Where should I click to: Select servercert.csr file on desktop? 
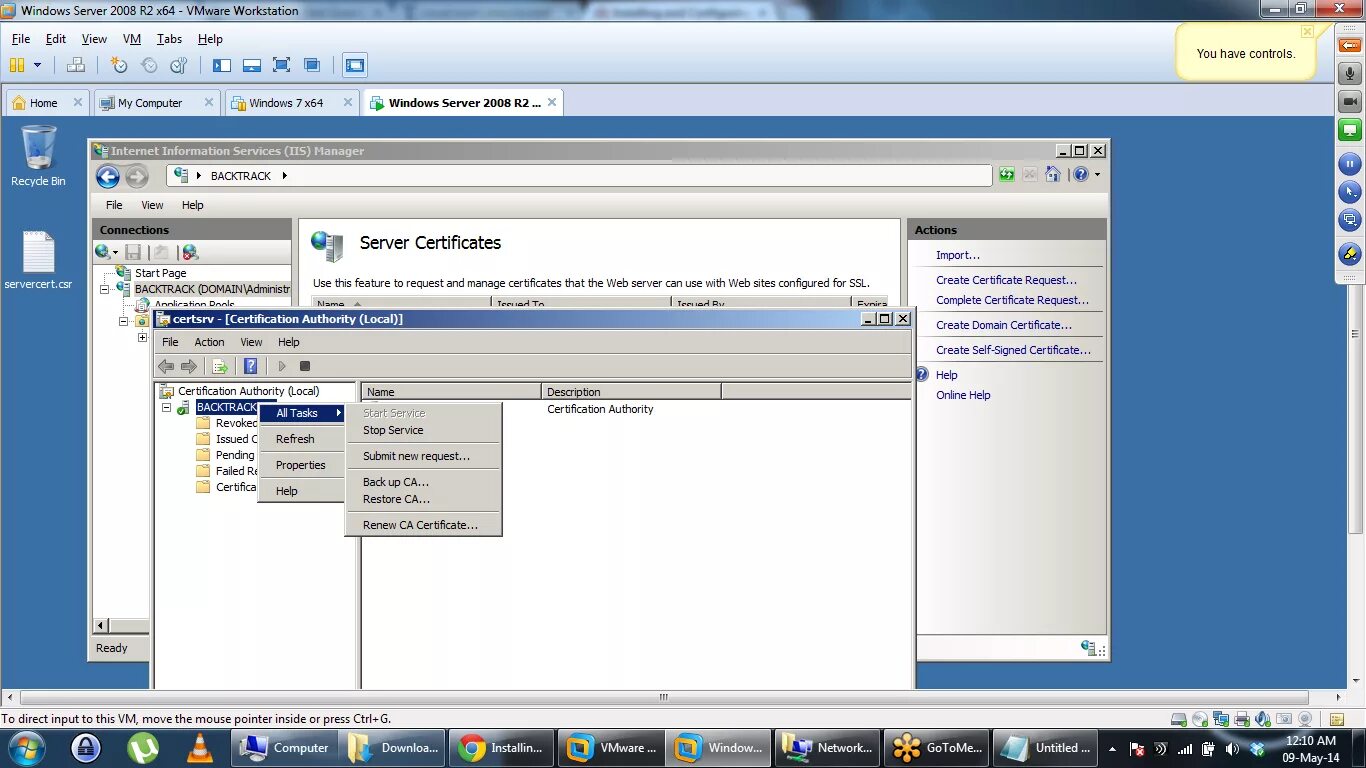coord(38,260)
